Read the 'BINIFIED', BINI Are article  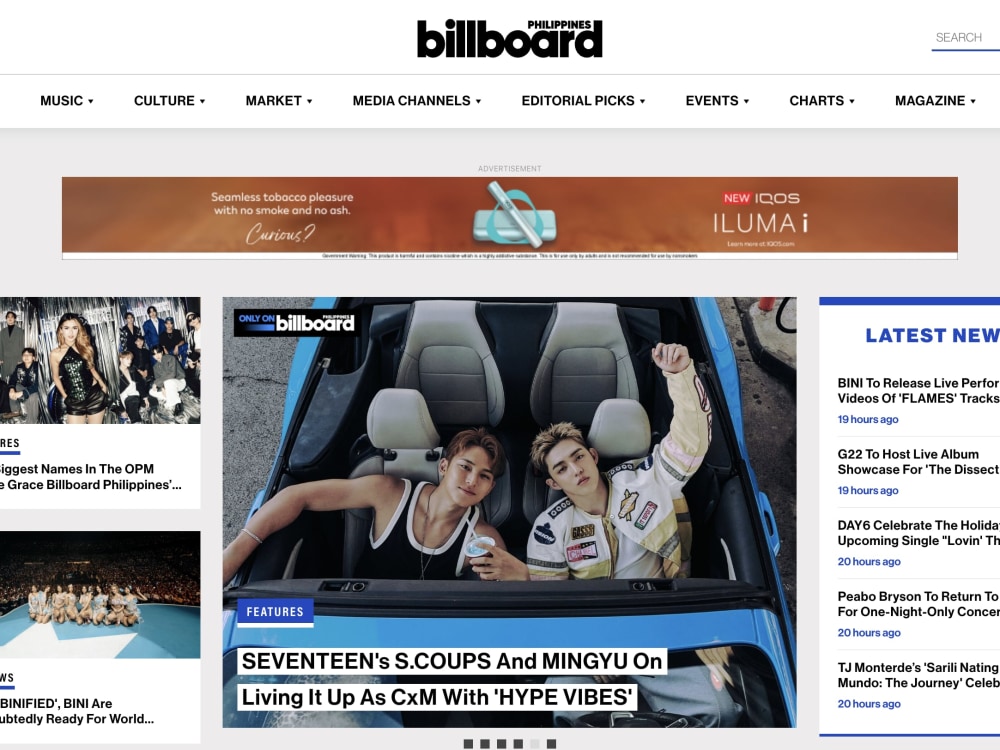coord(77,711)
